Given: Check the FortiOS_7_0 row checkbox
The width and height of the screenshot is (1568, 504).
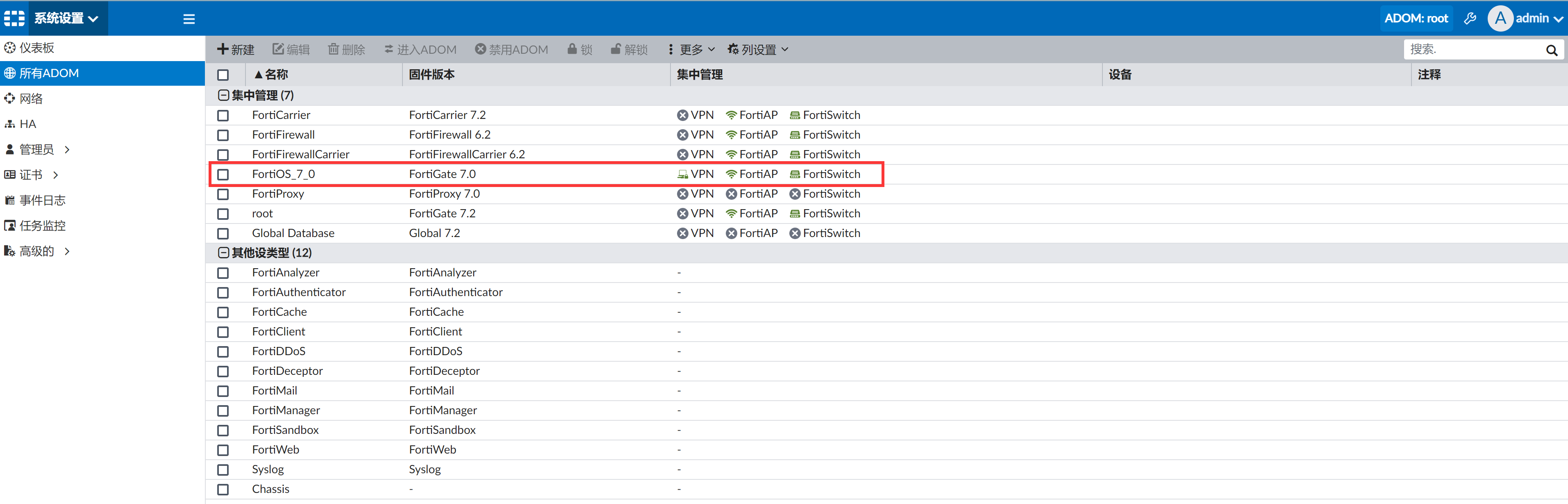Looking at the screenshot, I should pos(223,174).
